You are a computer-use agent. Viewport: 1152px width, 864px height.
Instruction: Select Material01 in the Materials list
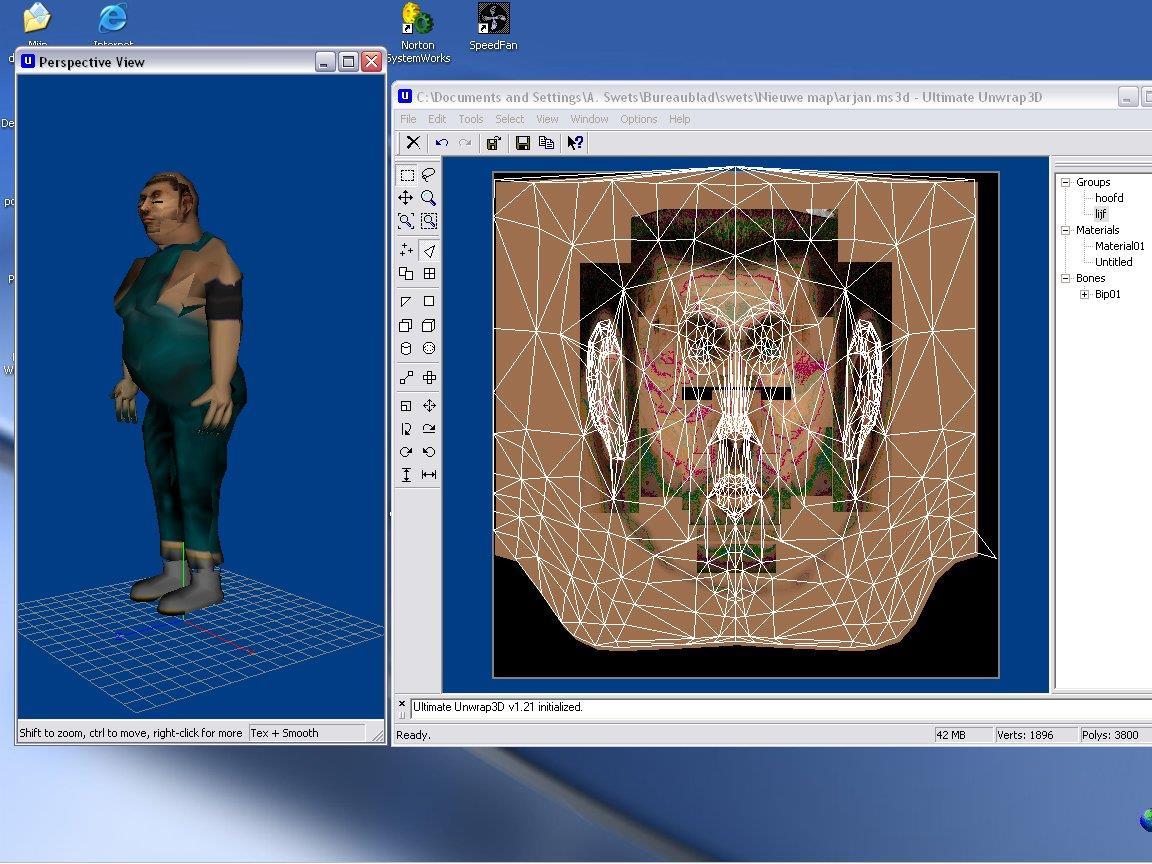click(1120, 246)
